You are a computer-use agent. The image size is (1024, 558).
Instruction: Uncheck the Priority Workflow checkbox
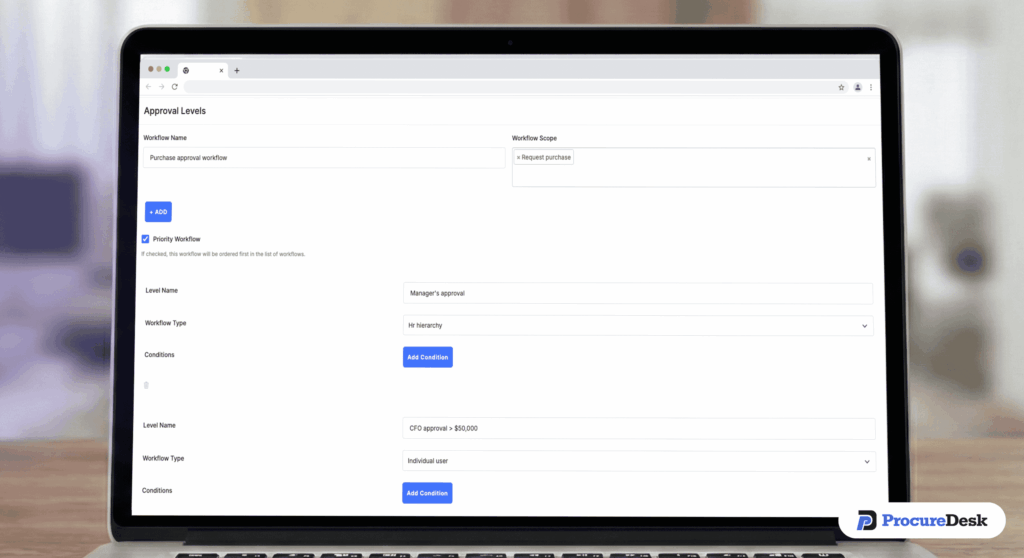click(145, 239)
